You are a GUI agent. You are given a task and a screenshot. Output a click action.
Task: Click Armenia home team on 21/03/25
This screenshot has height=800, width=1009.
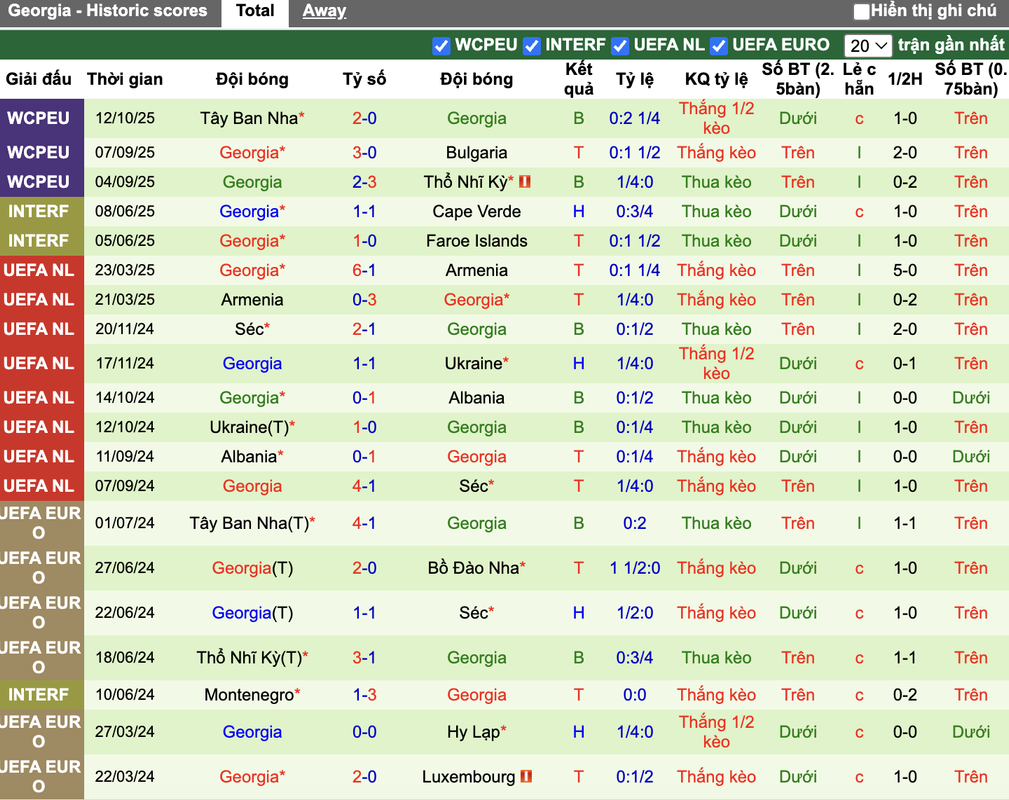pyautogui.click(x=252, y=300)
